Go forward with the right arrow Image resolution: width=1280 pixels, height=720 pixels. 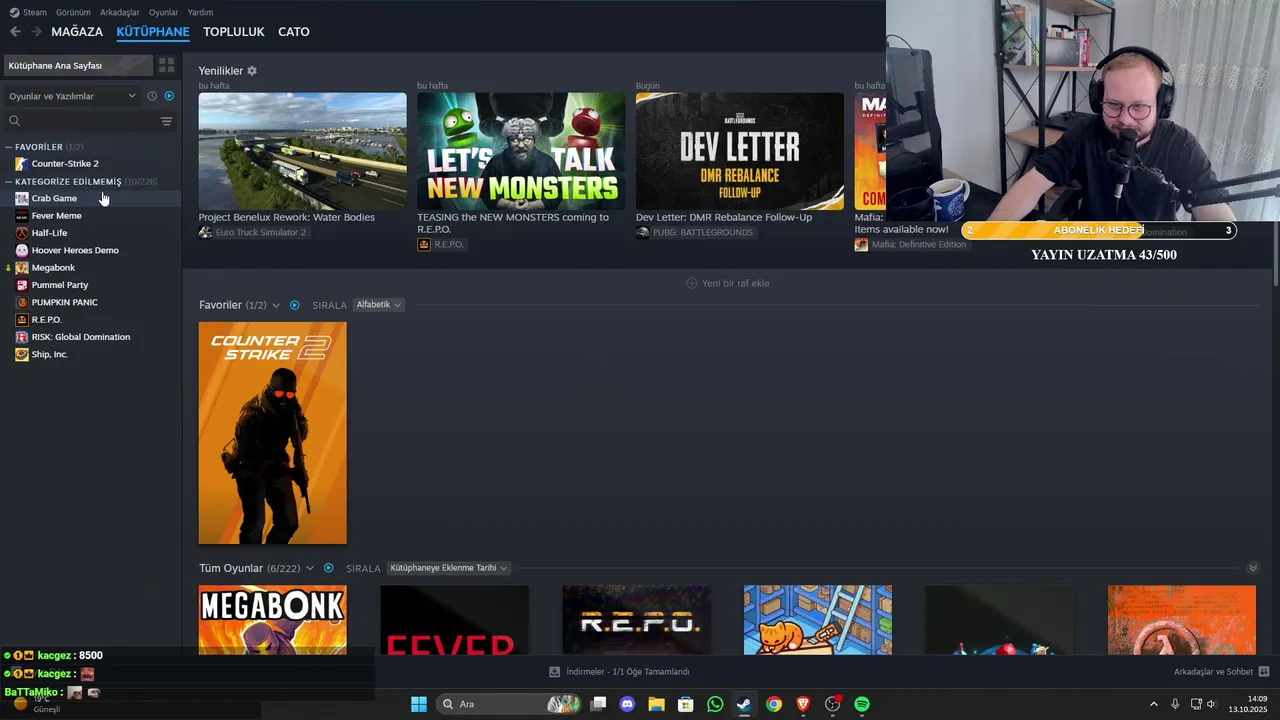(37, 32)
